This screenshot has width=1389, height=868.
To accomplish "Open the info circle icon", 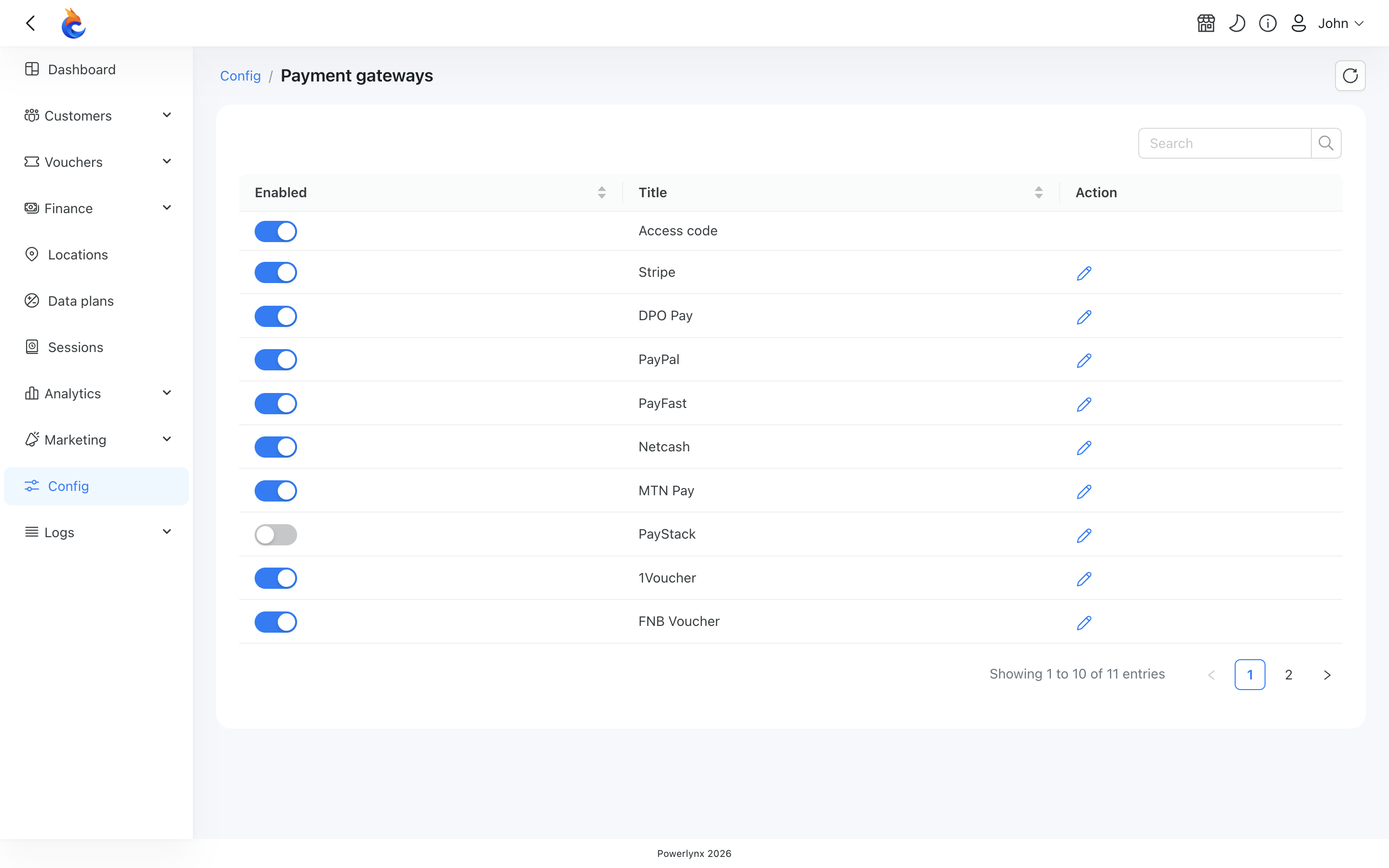I will pyautogui.click(x=1268, y=23).
